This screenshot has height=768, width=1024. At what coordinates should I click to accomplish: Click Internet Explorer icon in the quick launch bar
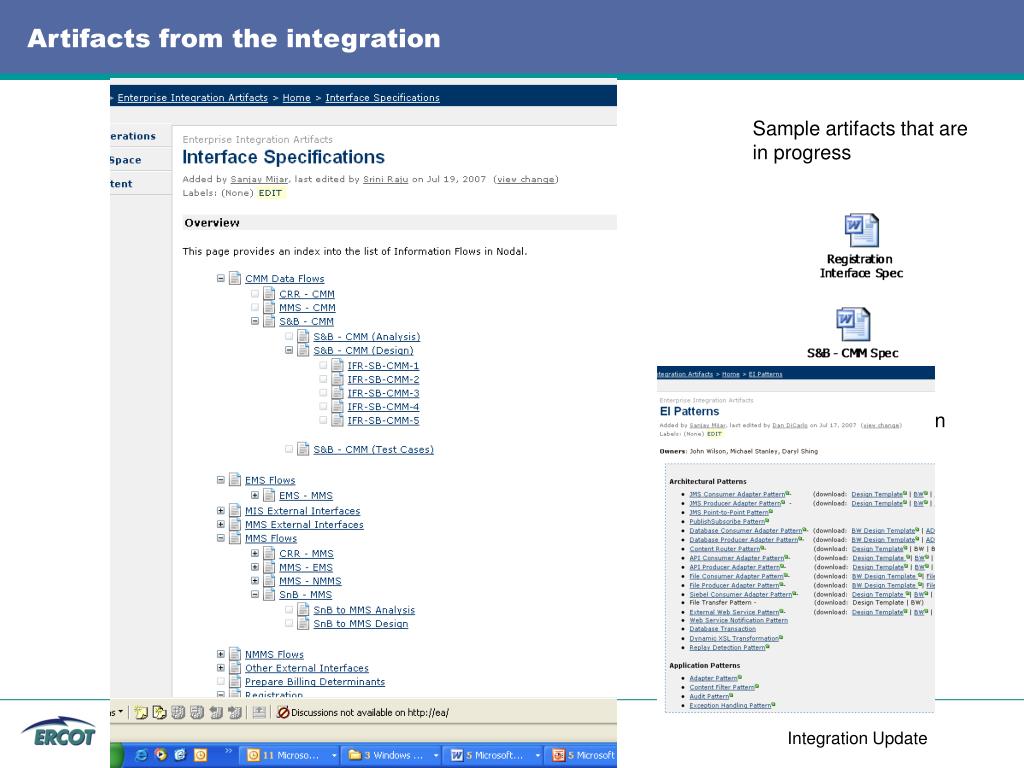(x=140, y=755)
